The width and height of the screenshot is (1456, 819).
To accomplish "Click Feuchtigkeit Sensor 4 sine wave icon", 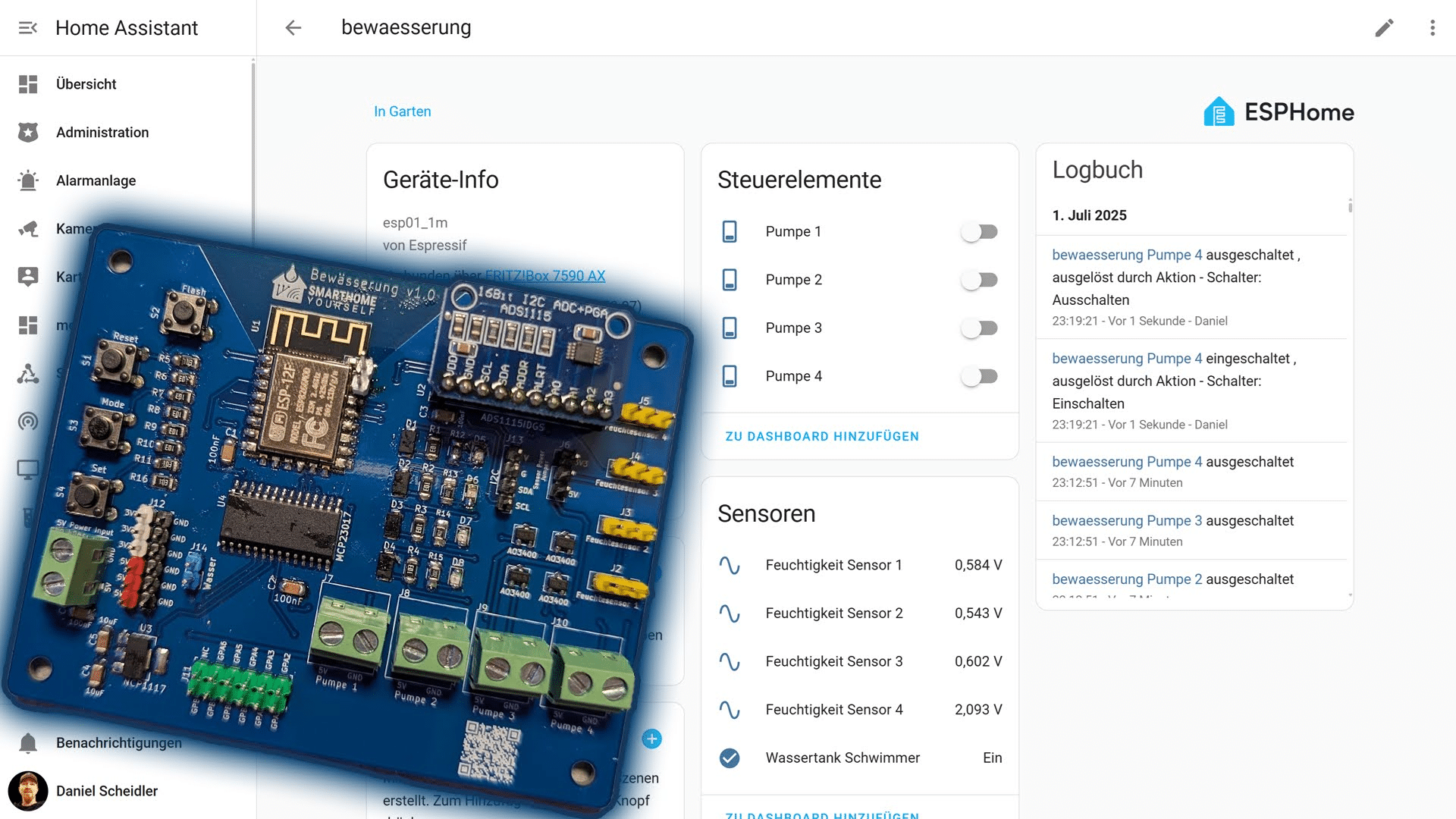I will pos(730,710).
